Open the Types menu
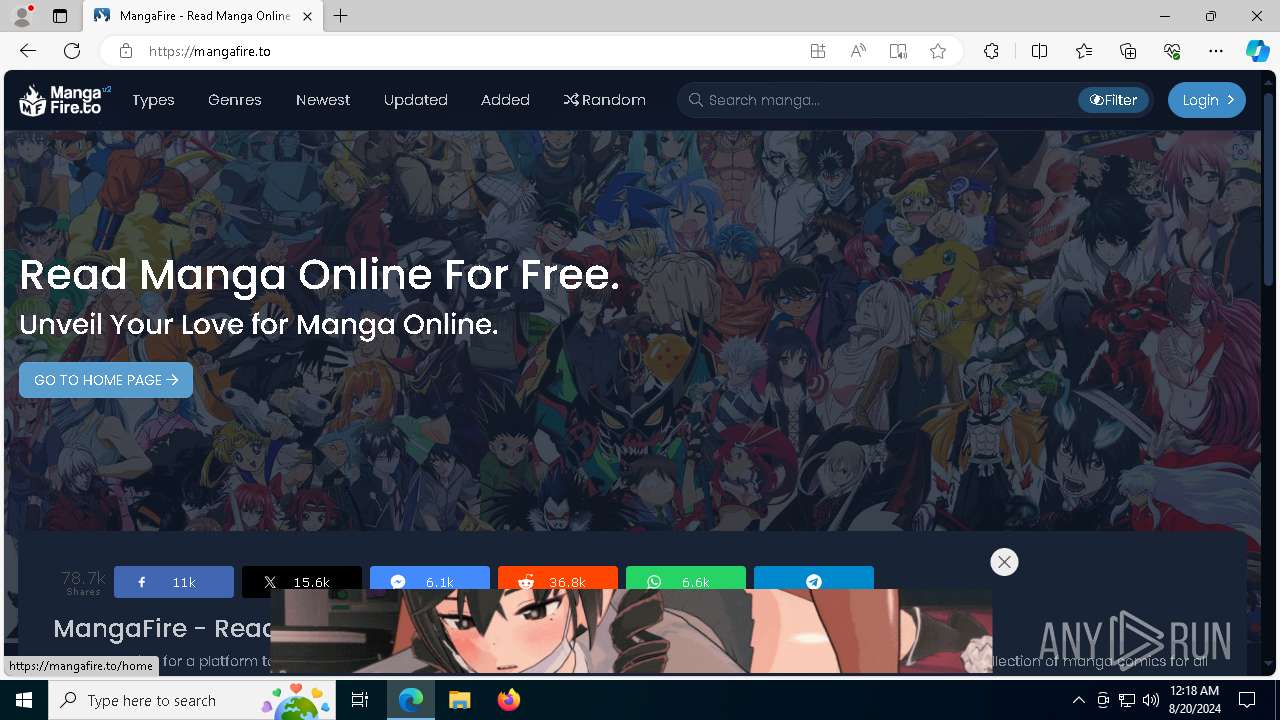This screenshot has height=720, width=1280. point(153,100)
